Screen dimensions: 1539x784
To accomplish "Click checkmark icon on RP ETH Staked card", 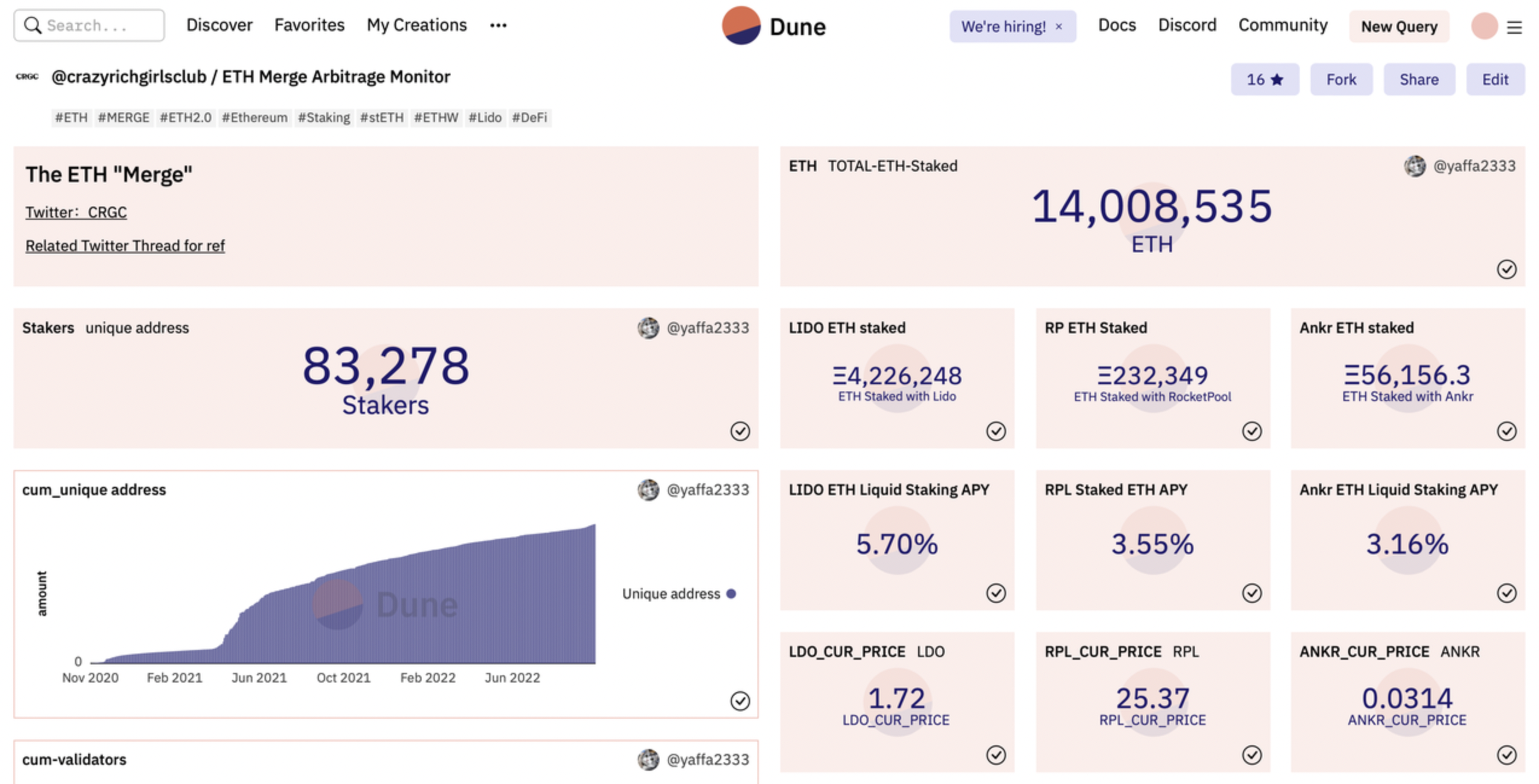I will pos(1251,431).
